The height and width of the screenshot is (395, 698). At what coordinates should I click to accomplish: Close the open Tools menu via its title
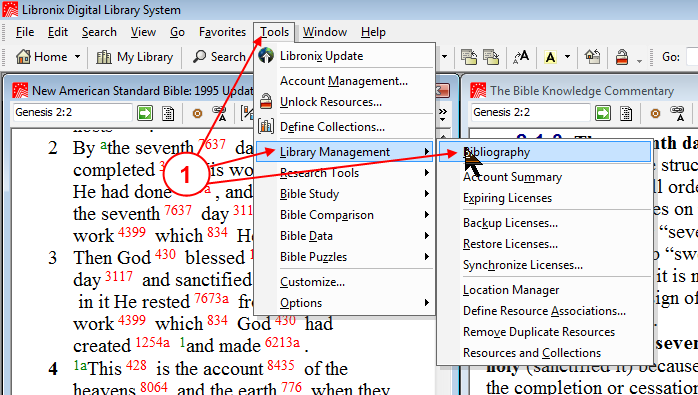pyautogui.click(x=274, y=32)
